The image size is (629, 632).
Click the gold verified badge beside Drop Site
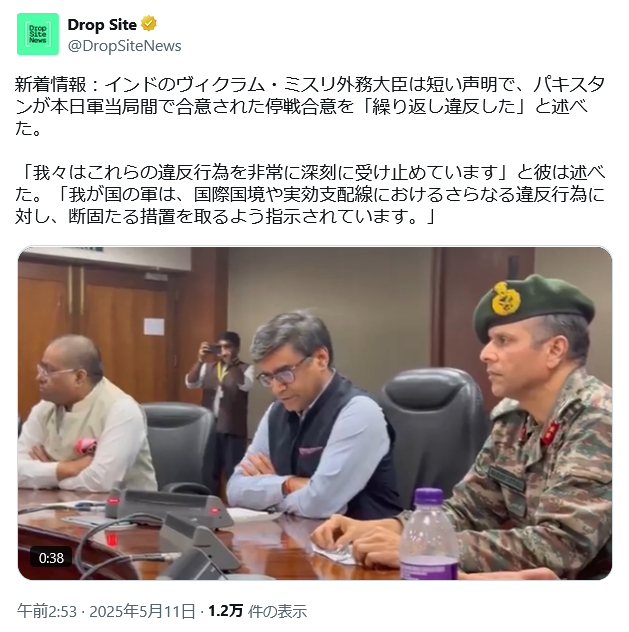pyautogui.click(x=149, y=24)
